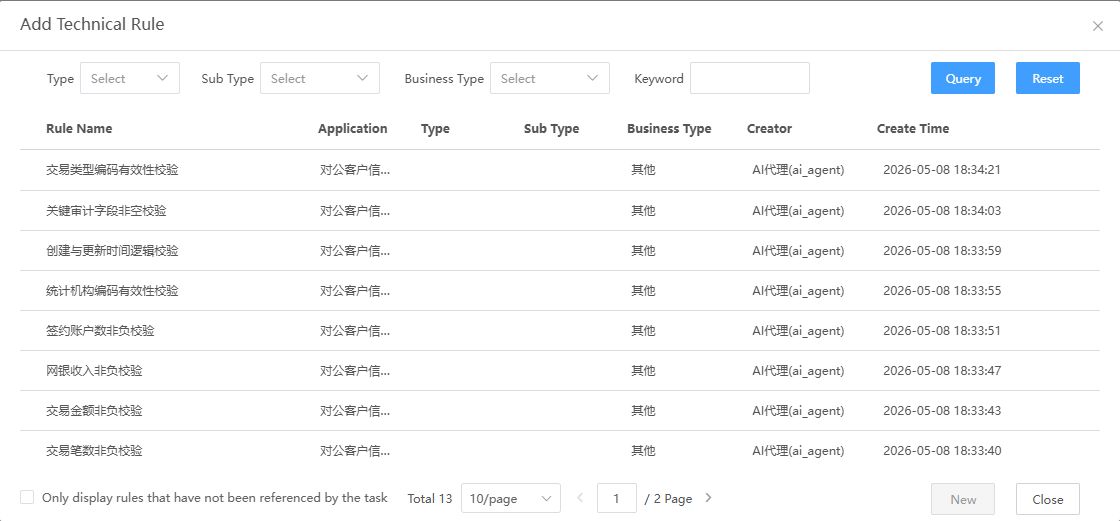Viewport: 1120px width, 521px height.
Task: Click create time 2026-05-08 18:33:47
Action: click(942, 371)
